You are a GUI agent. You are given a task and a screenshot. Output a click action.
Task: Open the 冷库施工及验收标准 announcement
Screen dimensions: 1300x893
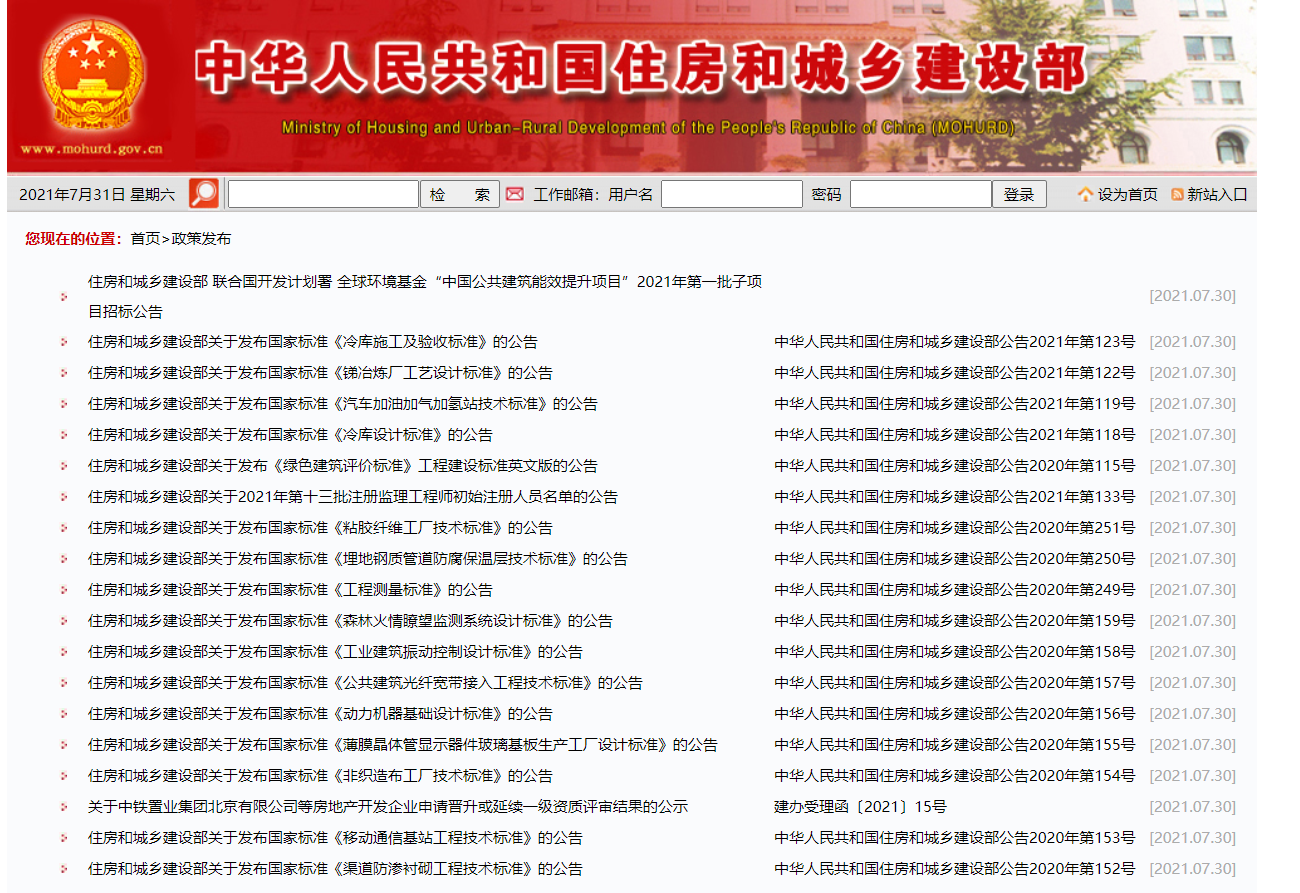point(312,342)
